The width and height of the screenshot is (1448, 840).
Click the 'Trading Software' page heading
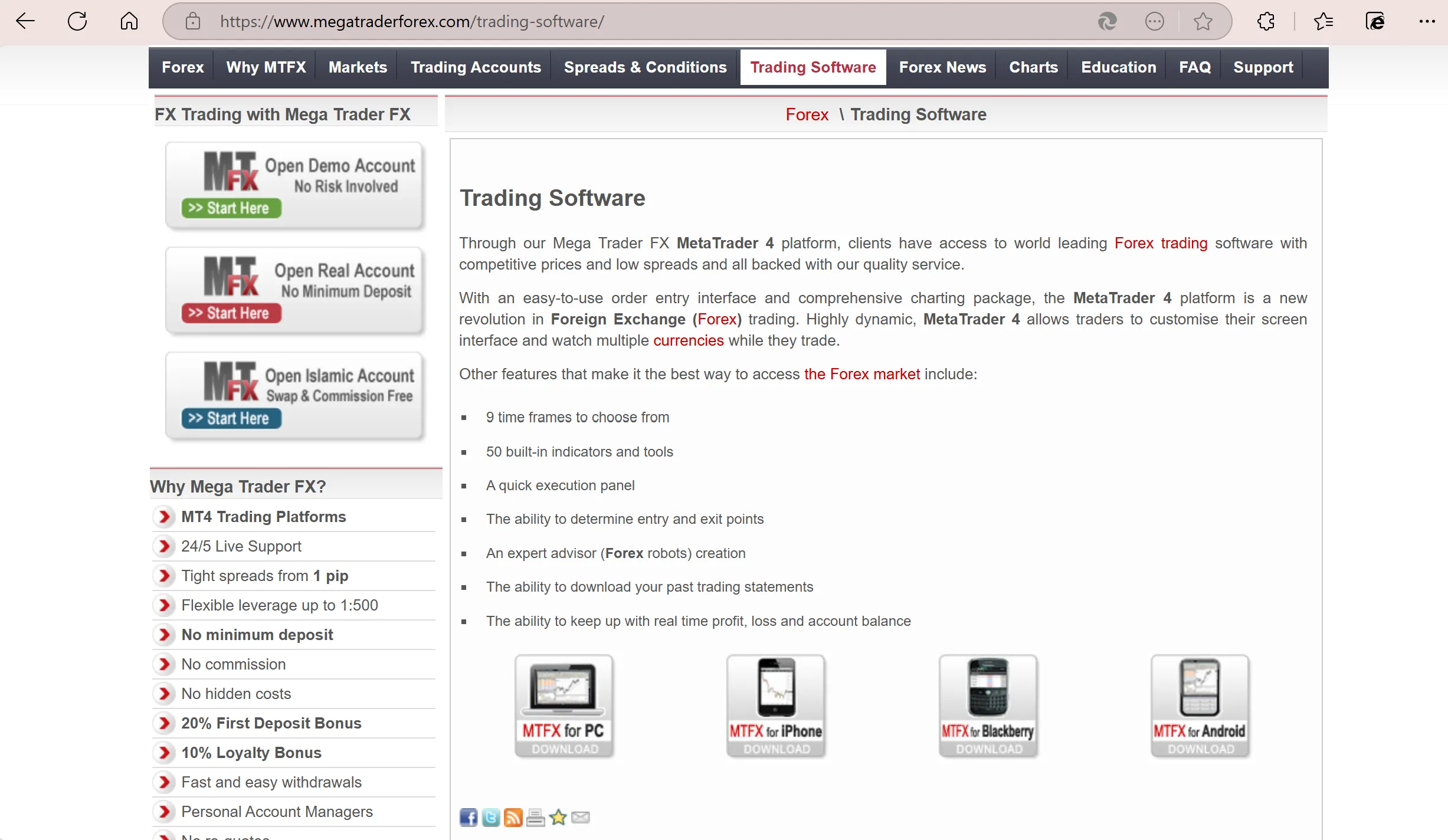pyautogui.click(x=552, y=198)
